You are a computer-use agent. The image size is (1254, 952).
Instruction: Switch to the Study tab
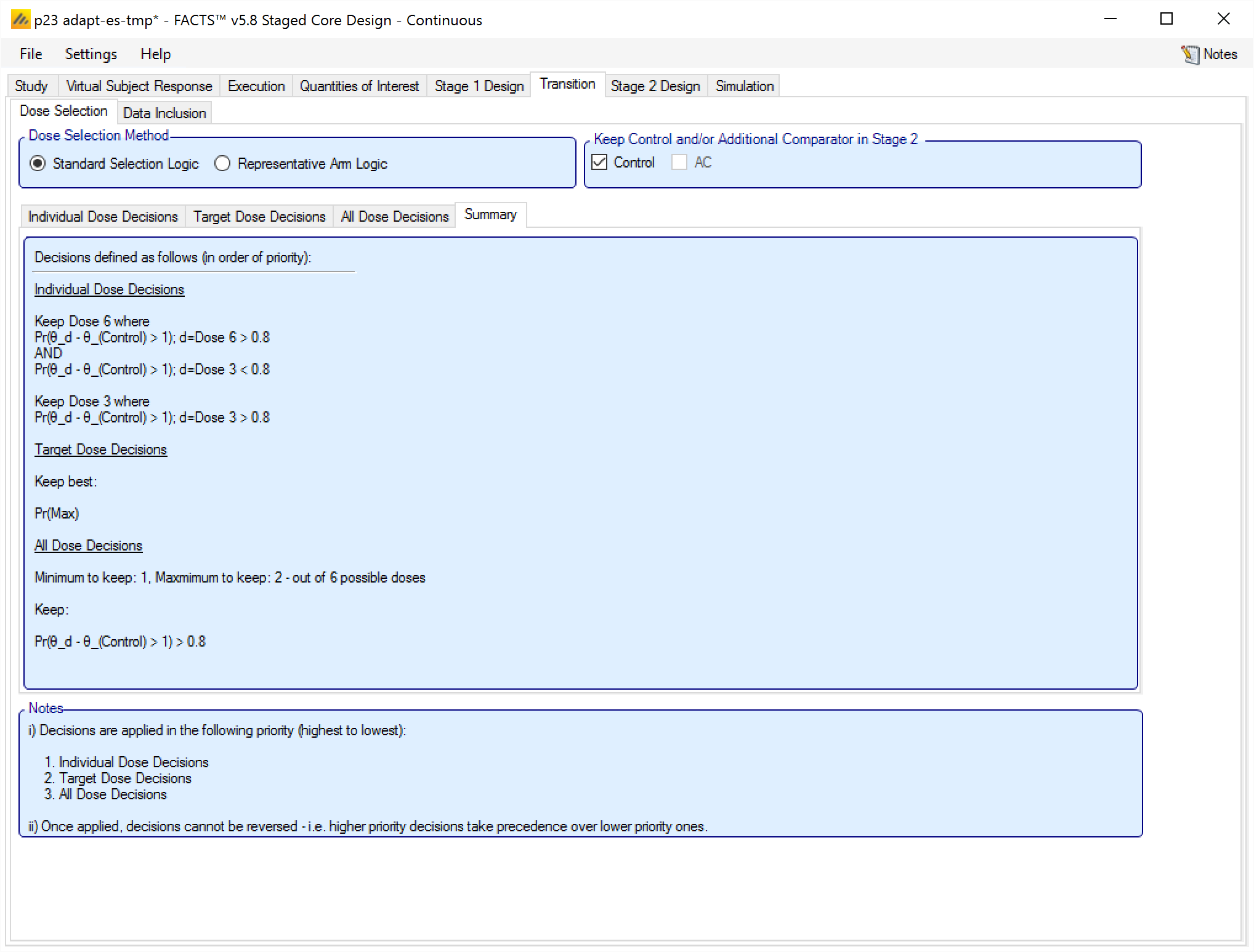click(x=31, y=86)
